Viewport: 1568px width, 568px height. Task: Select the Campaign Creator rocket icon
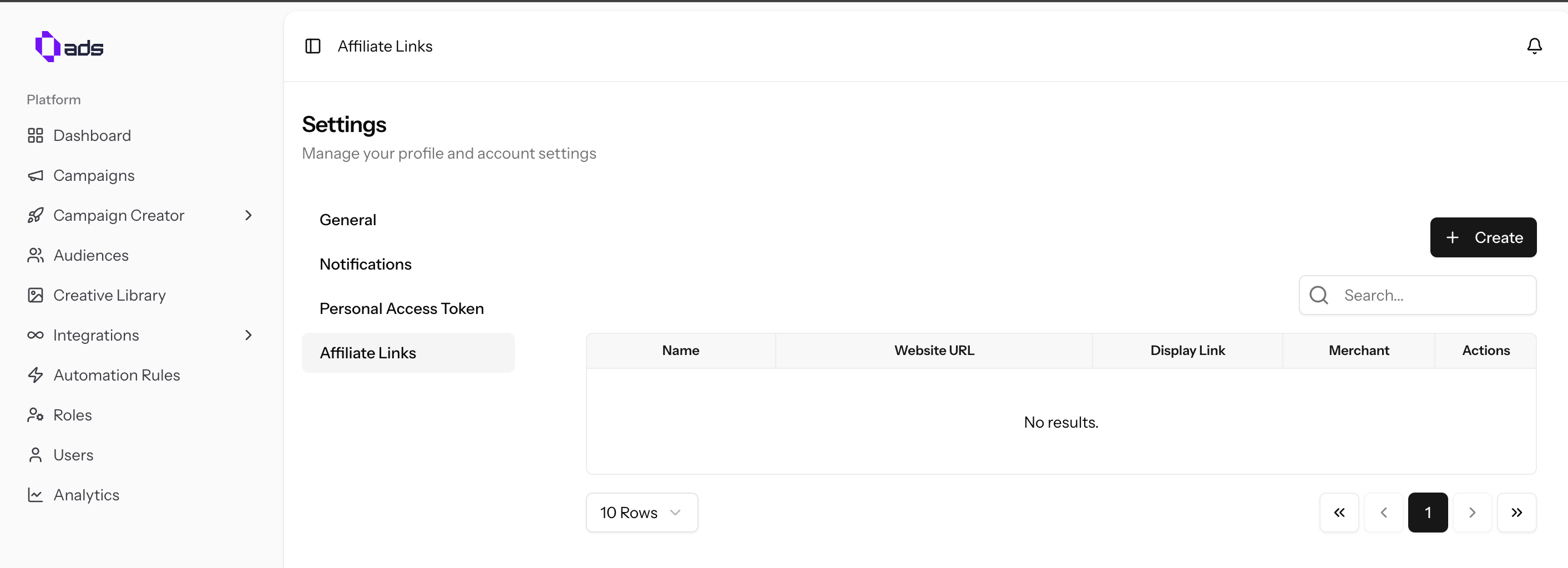36,215
